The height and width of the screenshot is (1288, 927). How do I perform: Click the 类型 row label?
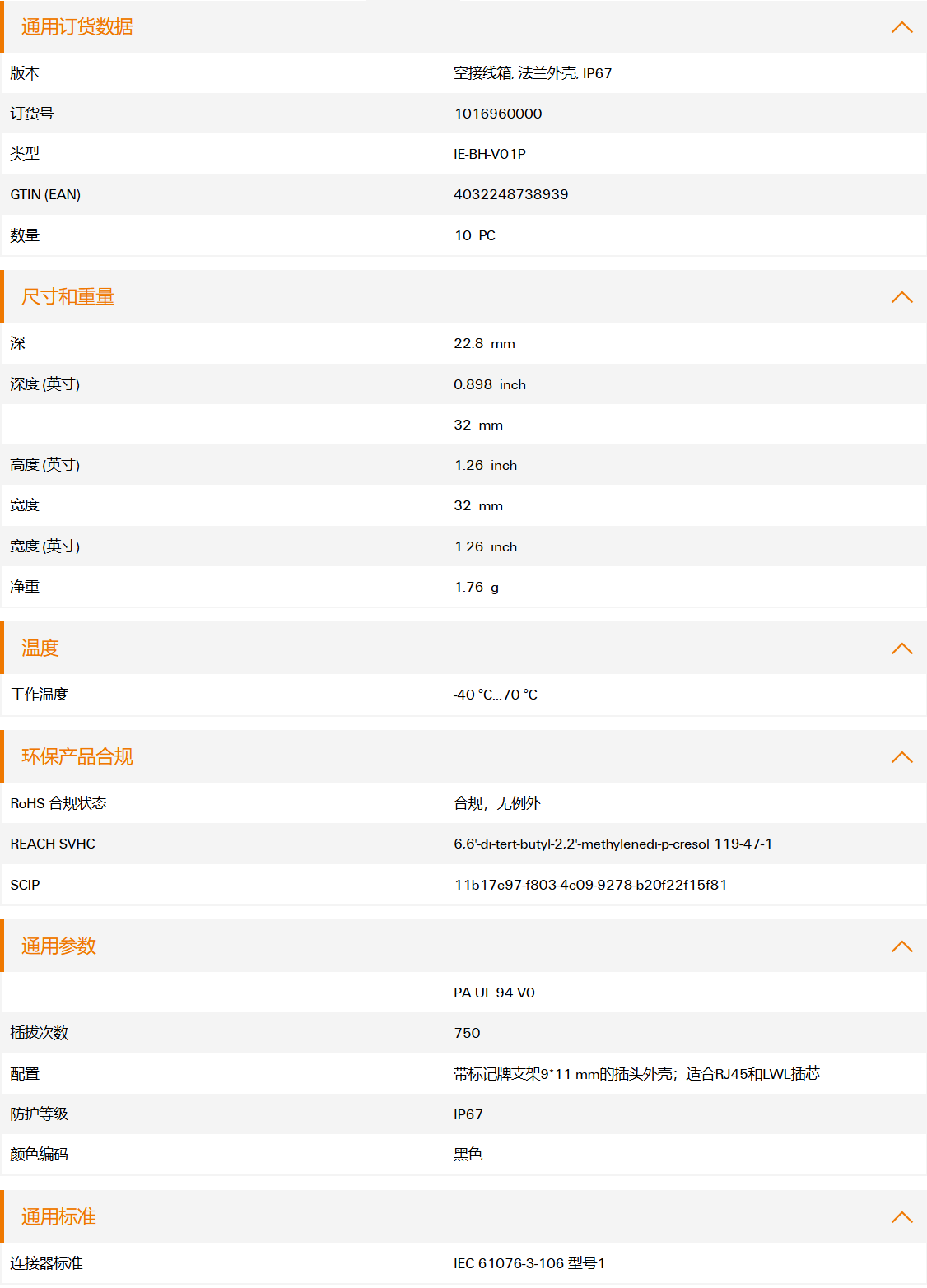[25, 154]
